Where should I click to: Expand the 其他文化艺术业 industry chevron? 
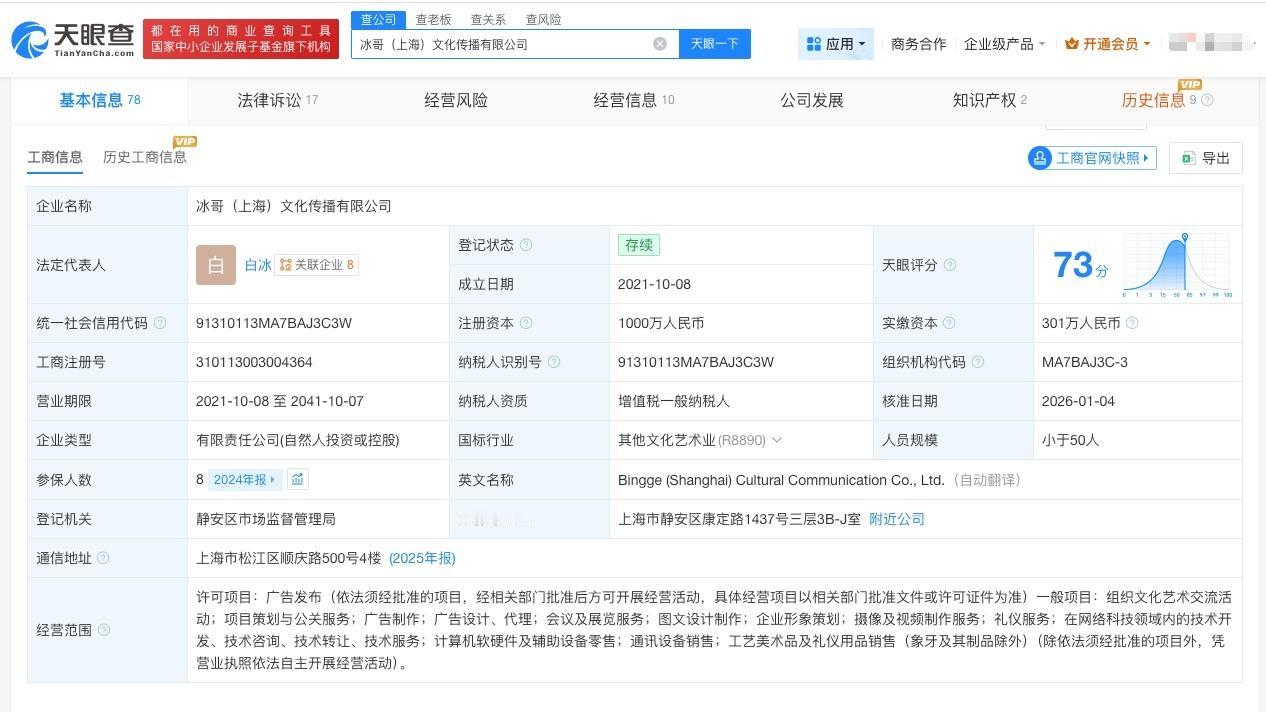(x=777, y=440)
